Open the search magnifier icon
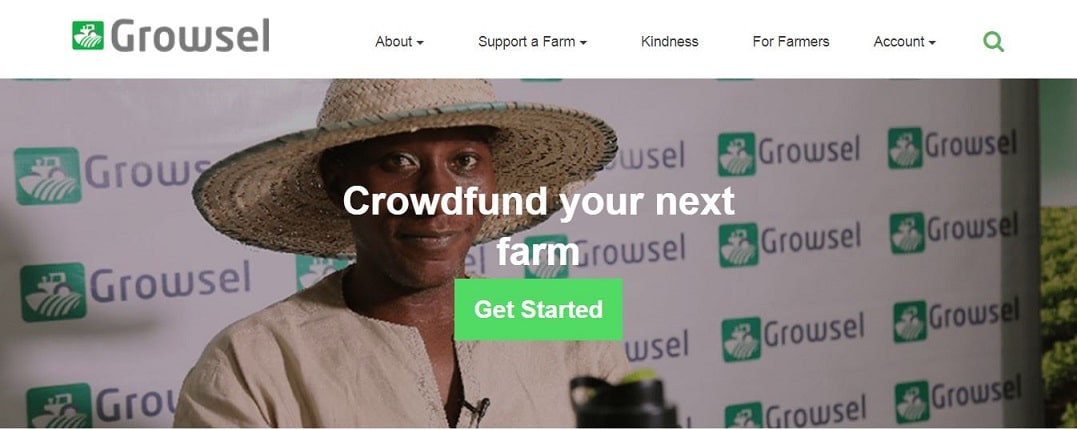The image size is (1077, 430). point(993,42)
